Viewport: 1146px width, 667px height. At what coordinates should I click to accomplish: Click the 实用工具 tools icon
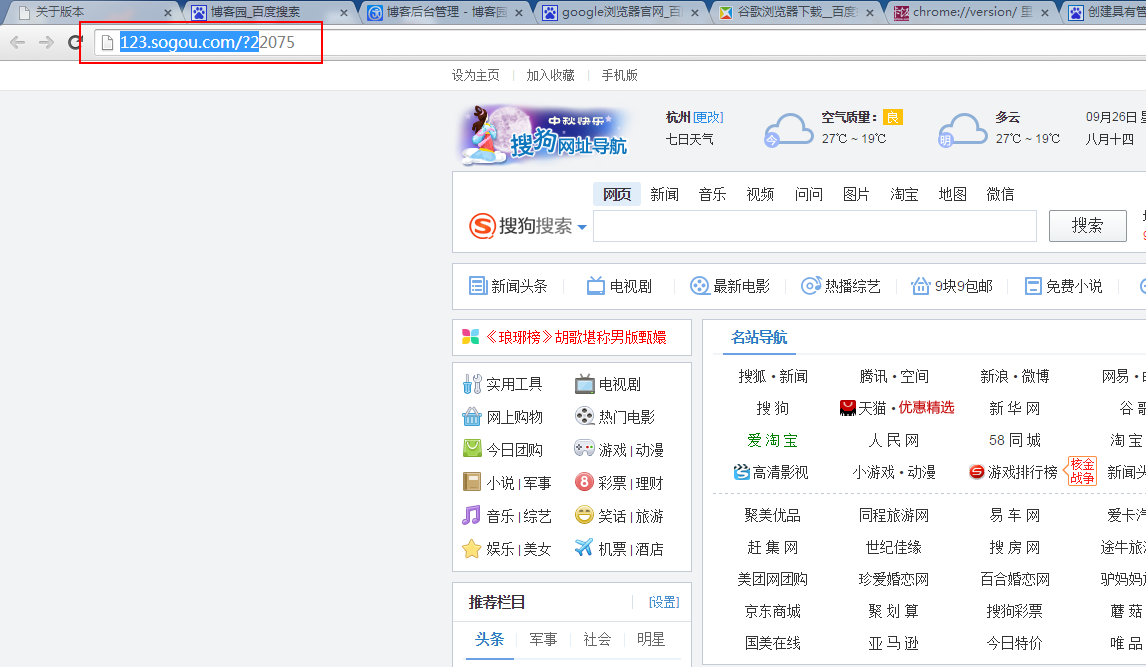[472, 384]
